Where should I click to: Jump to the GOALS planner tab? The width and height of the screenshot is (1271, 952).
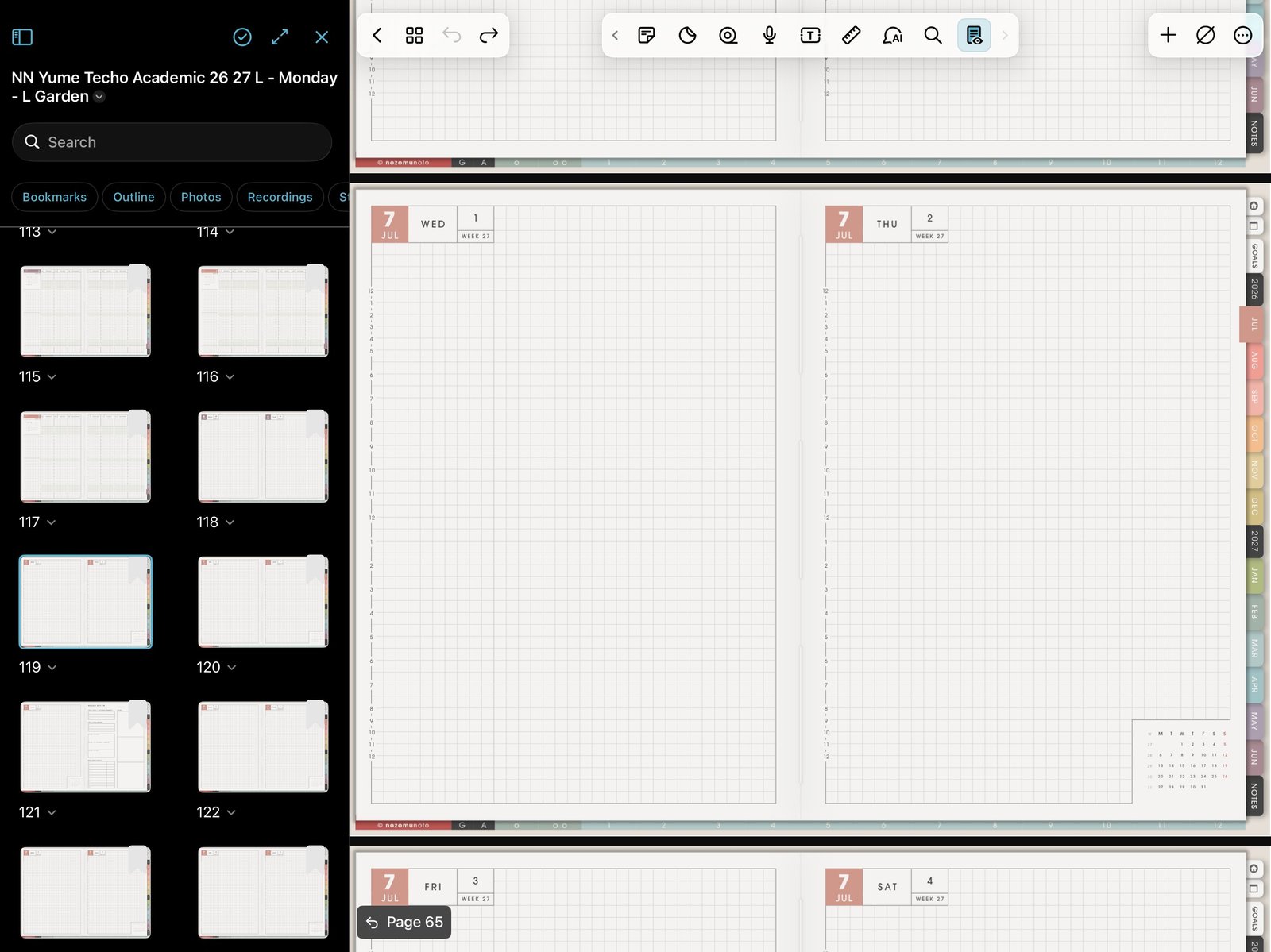click(x=1254, y=256)
